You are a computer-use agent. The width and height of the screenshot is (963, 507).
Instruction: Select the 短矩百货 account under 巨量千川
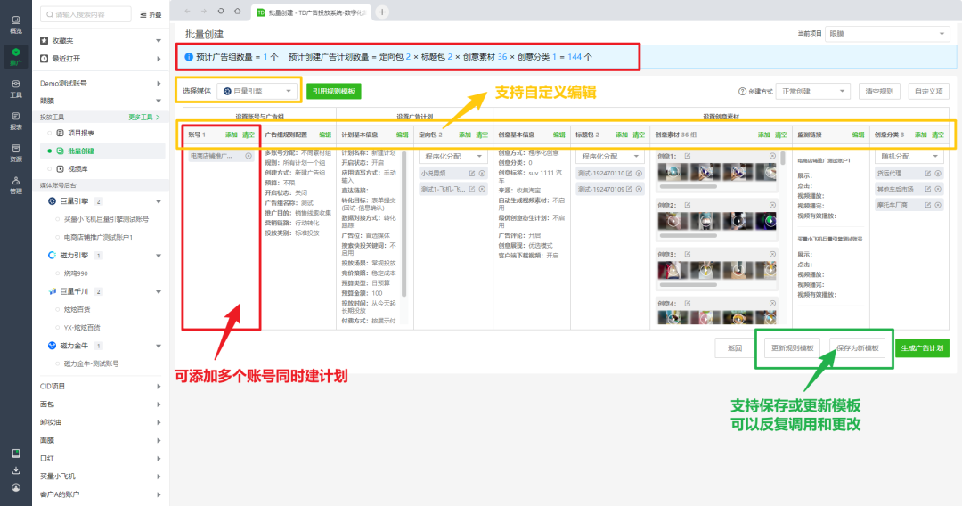(77, 309)
